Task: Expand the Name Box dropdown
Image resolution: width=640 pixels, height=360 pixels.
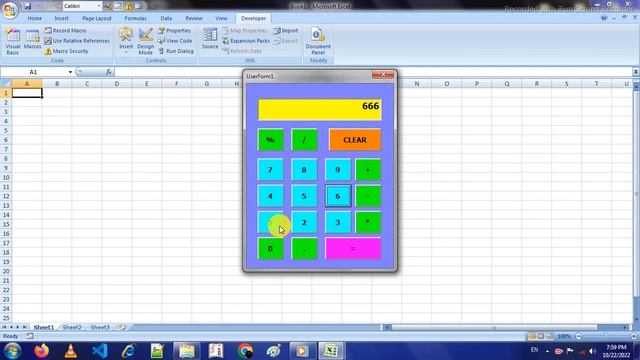Action: point(70,72)
